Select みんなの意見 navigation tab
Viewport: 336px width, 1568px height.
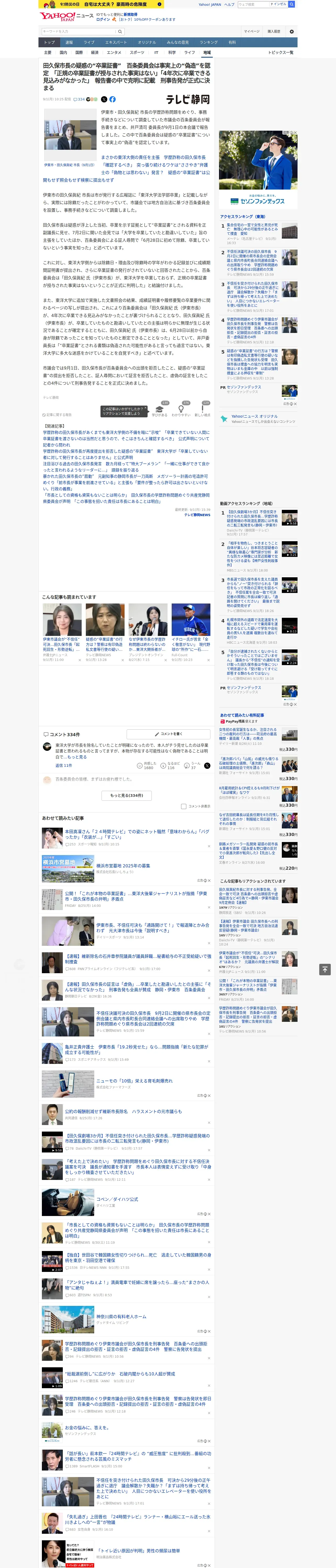[x=177, y=42]
